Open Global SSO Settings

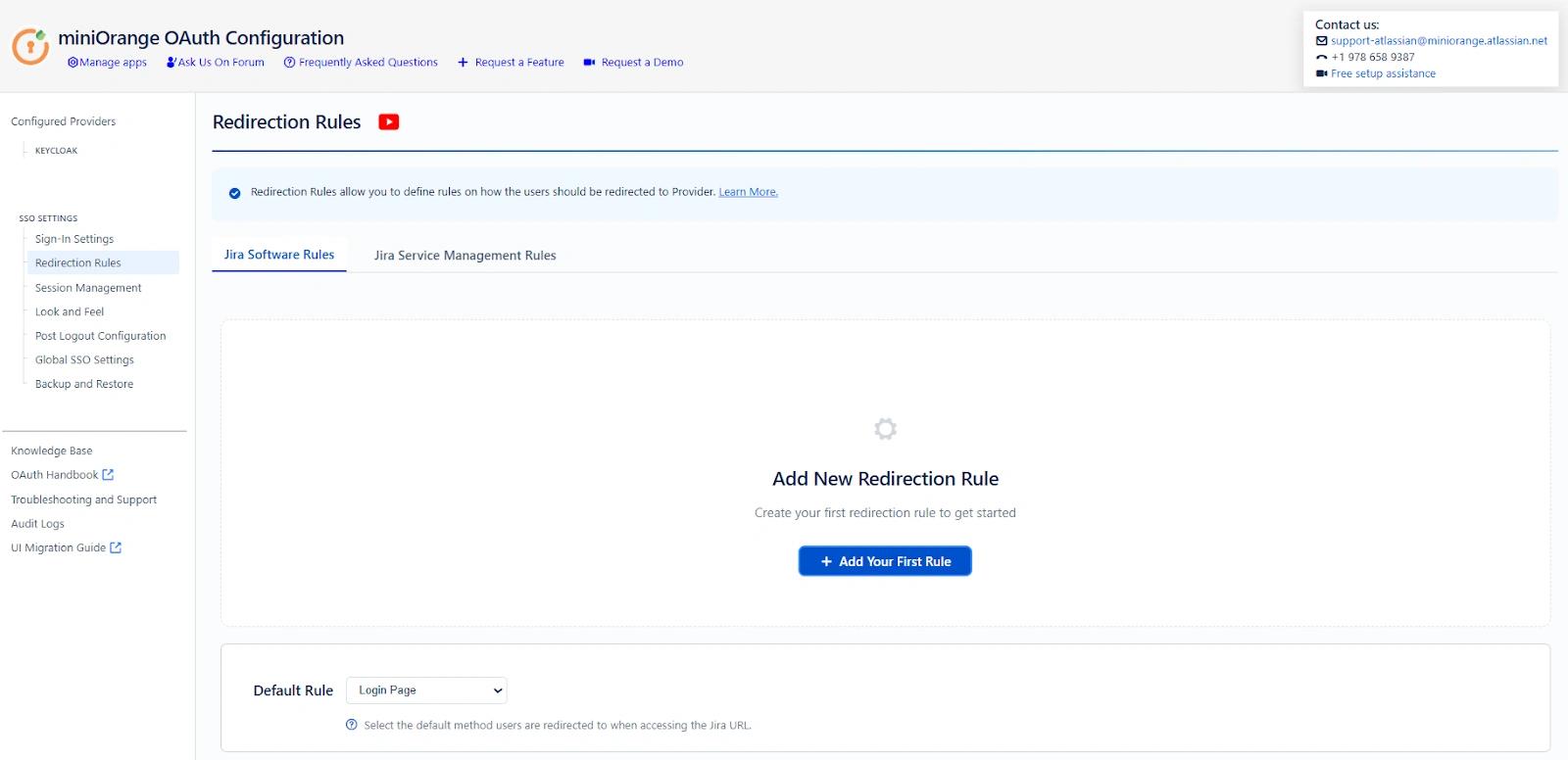(84, 360)
